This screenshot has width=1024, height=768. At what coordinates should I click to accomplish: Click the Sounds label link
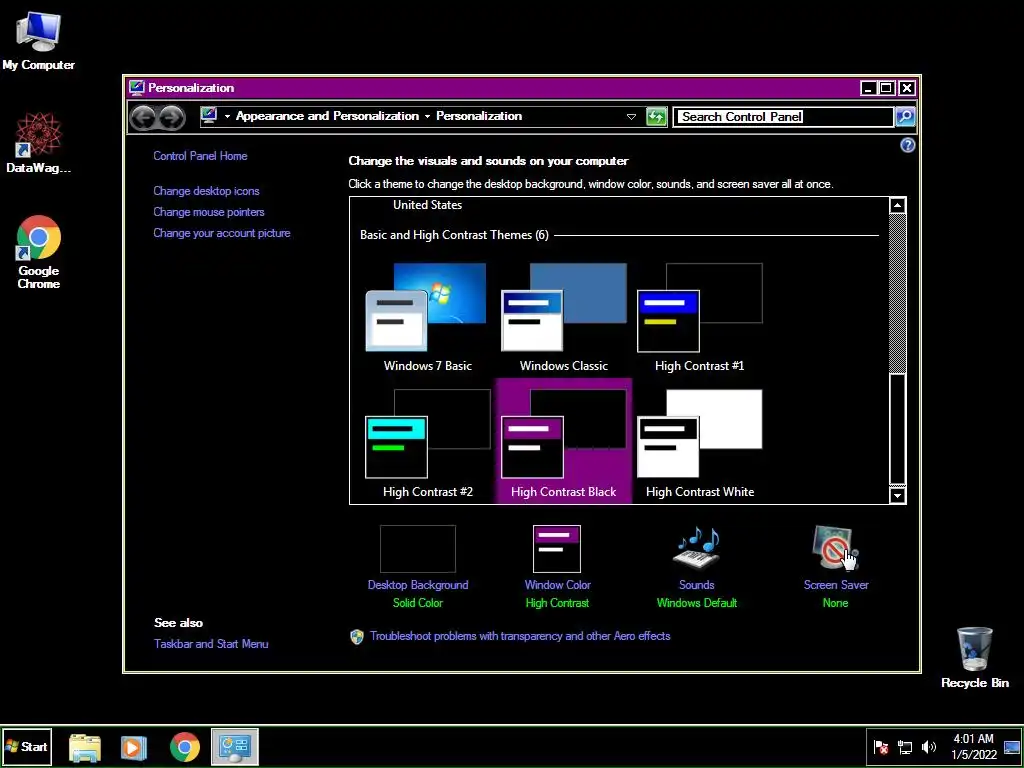696,584
